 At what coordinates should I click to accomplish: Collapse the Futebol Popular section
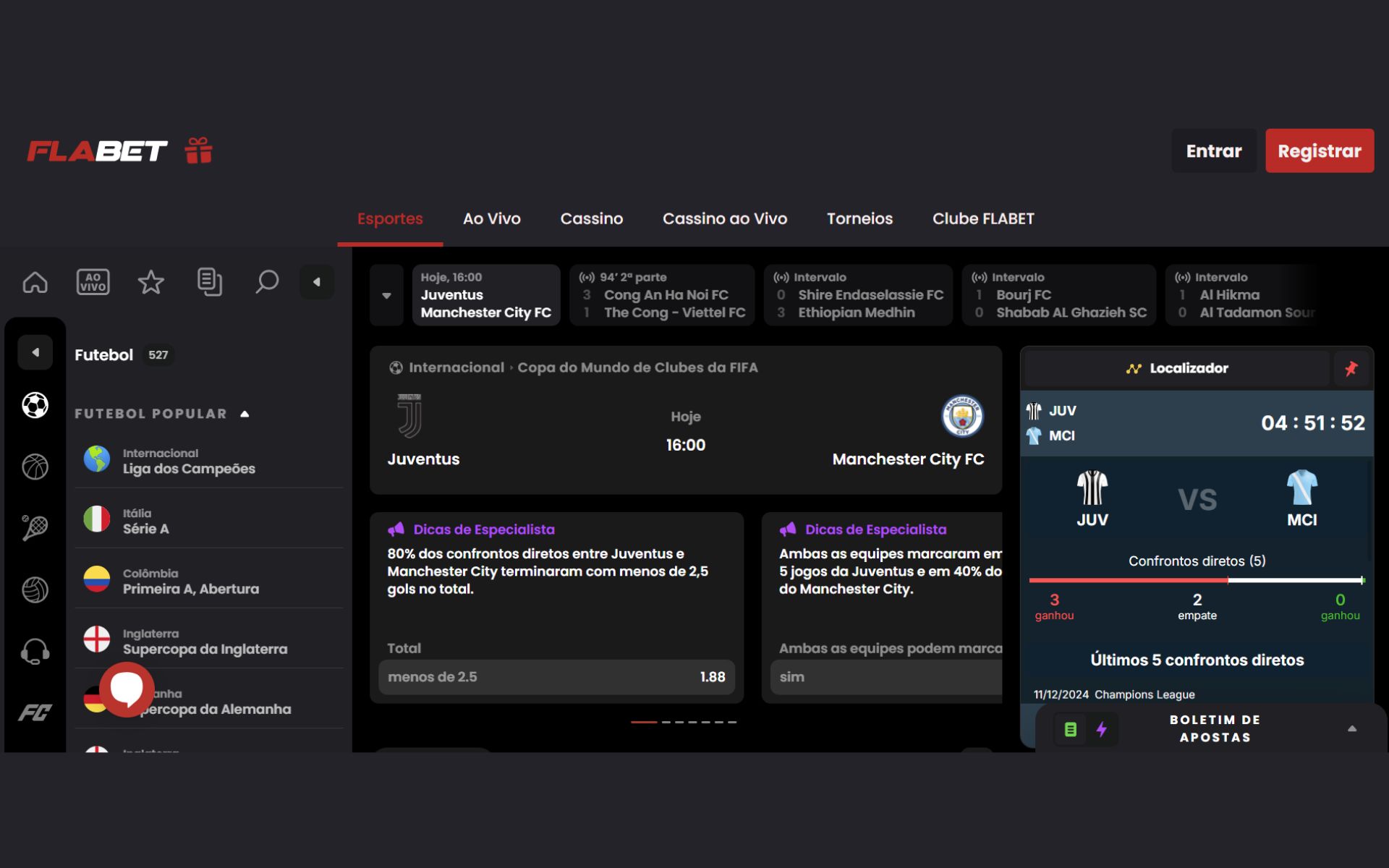245,414
